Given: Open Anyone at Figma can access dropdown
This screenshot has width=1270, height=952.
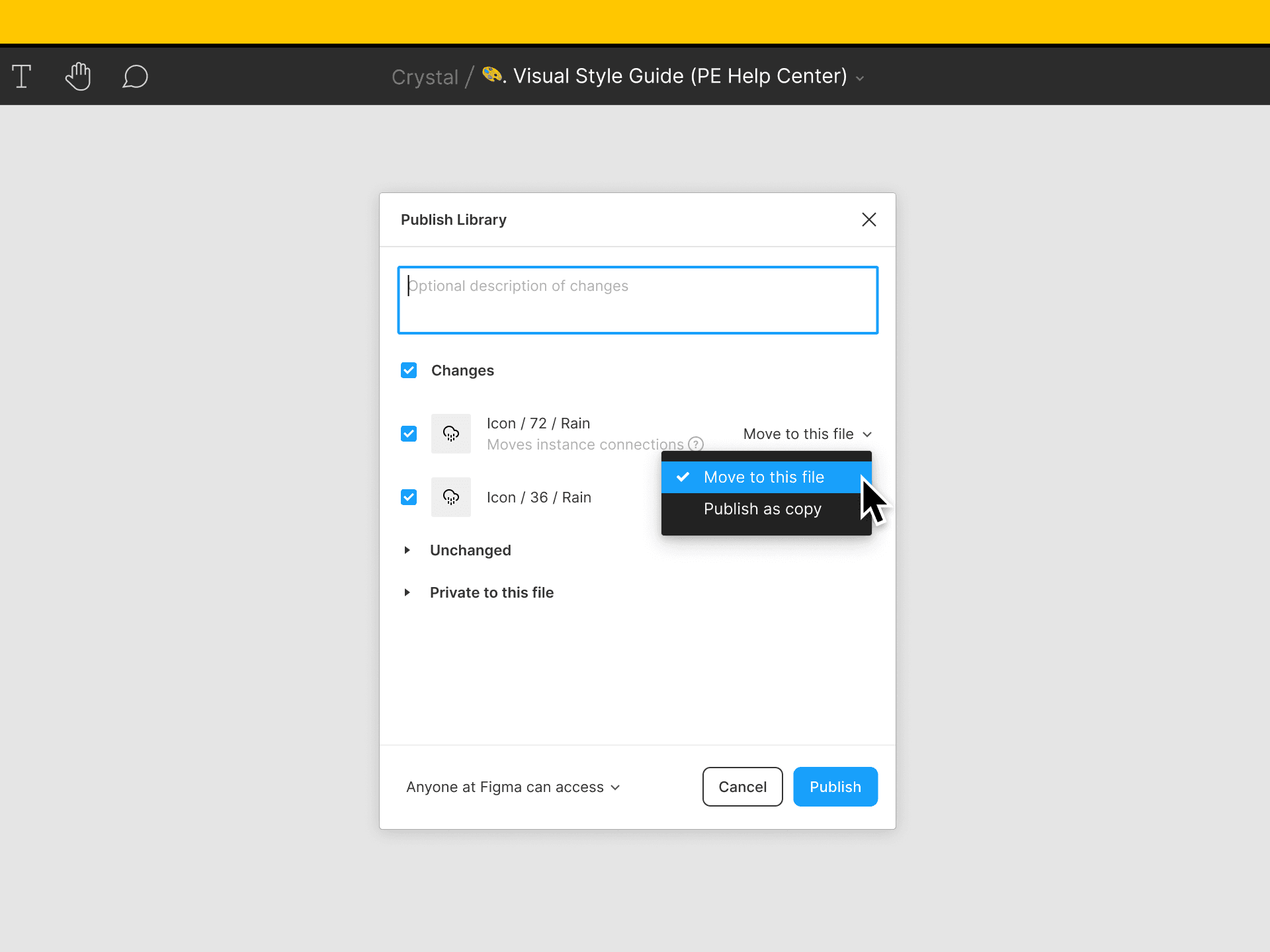Looking at the screenshot, I should click(x=513, y=787).
